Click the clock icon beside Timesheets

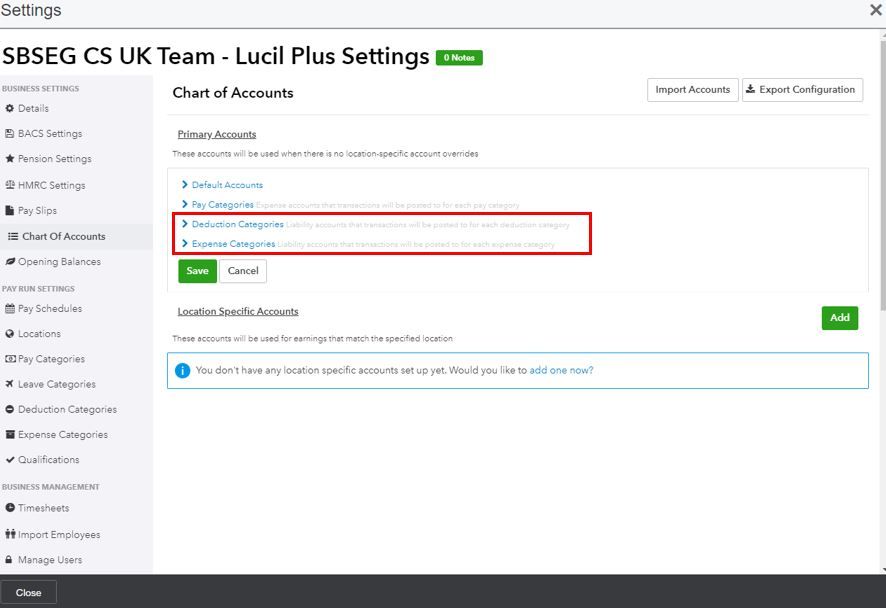click(x=10, y=509)
